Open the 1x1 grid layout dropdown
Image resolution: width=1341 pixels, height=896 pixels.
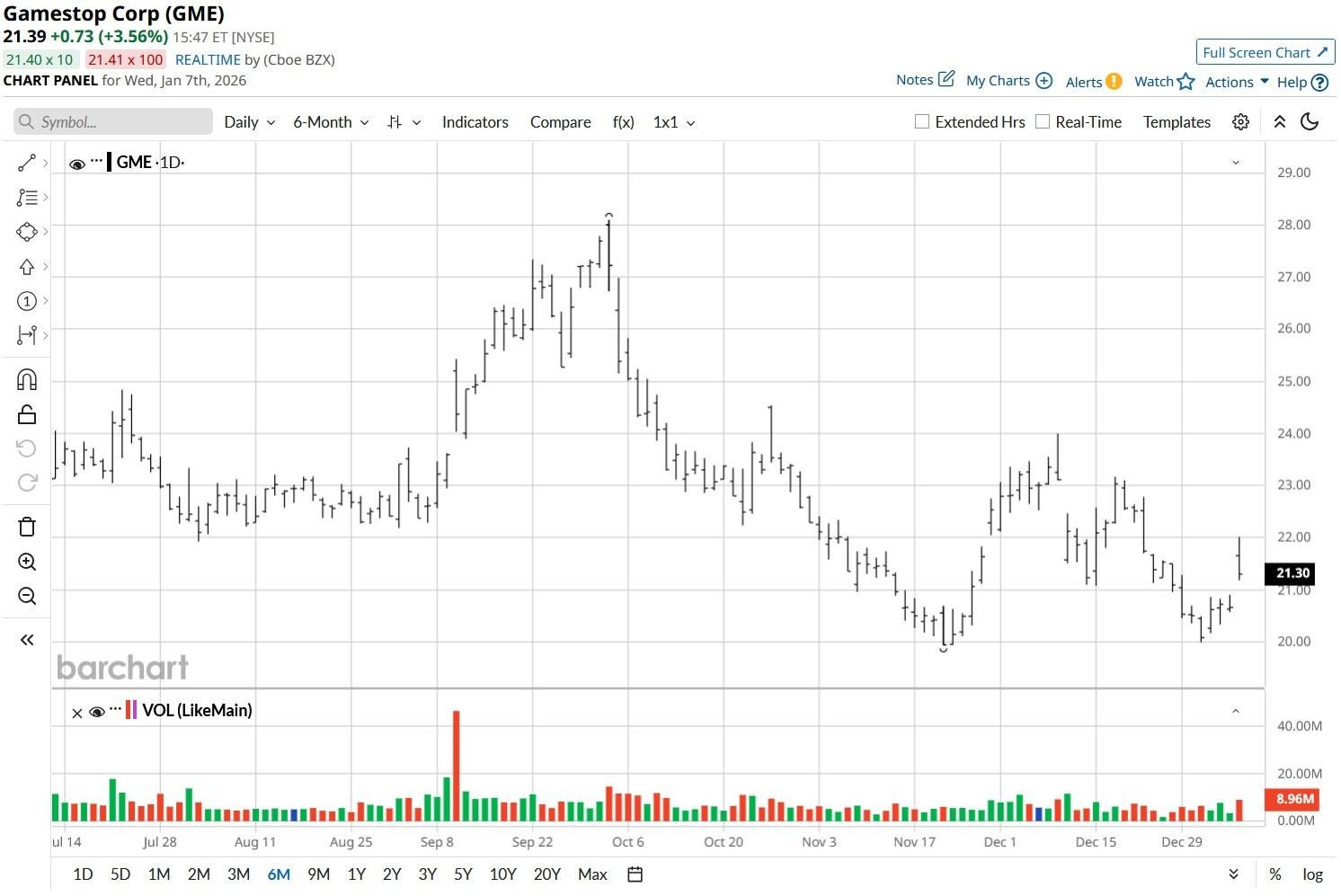(x=674, y=122)
